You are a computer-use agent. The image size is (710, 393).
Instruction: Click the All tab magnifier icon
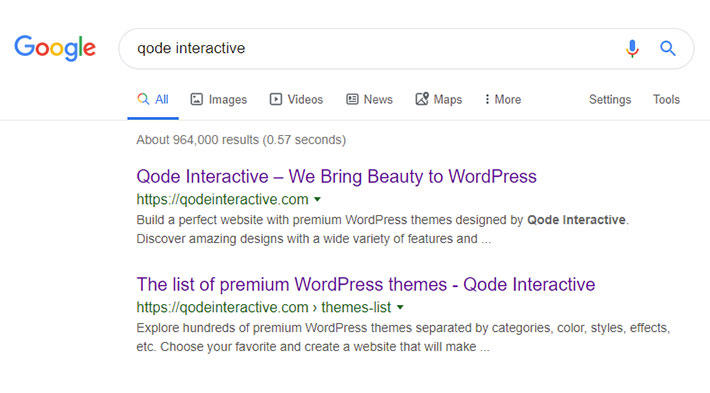pos(143,99)
